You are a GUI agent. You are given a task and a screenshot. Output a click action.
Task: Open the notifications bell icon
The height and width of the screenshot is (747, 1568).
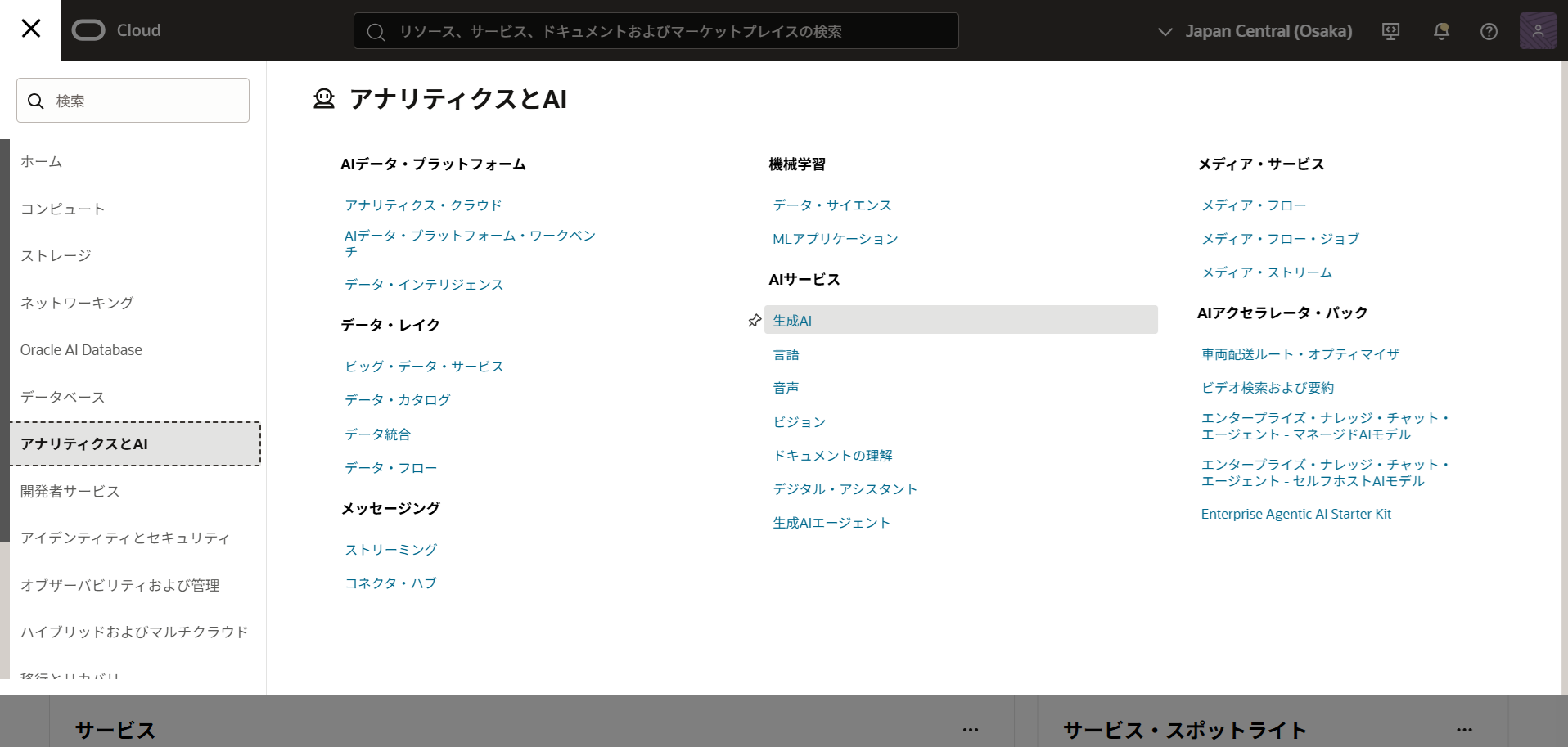1441,31
